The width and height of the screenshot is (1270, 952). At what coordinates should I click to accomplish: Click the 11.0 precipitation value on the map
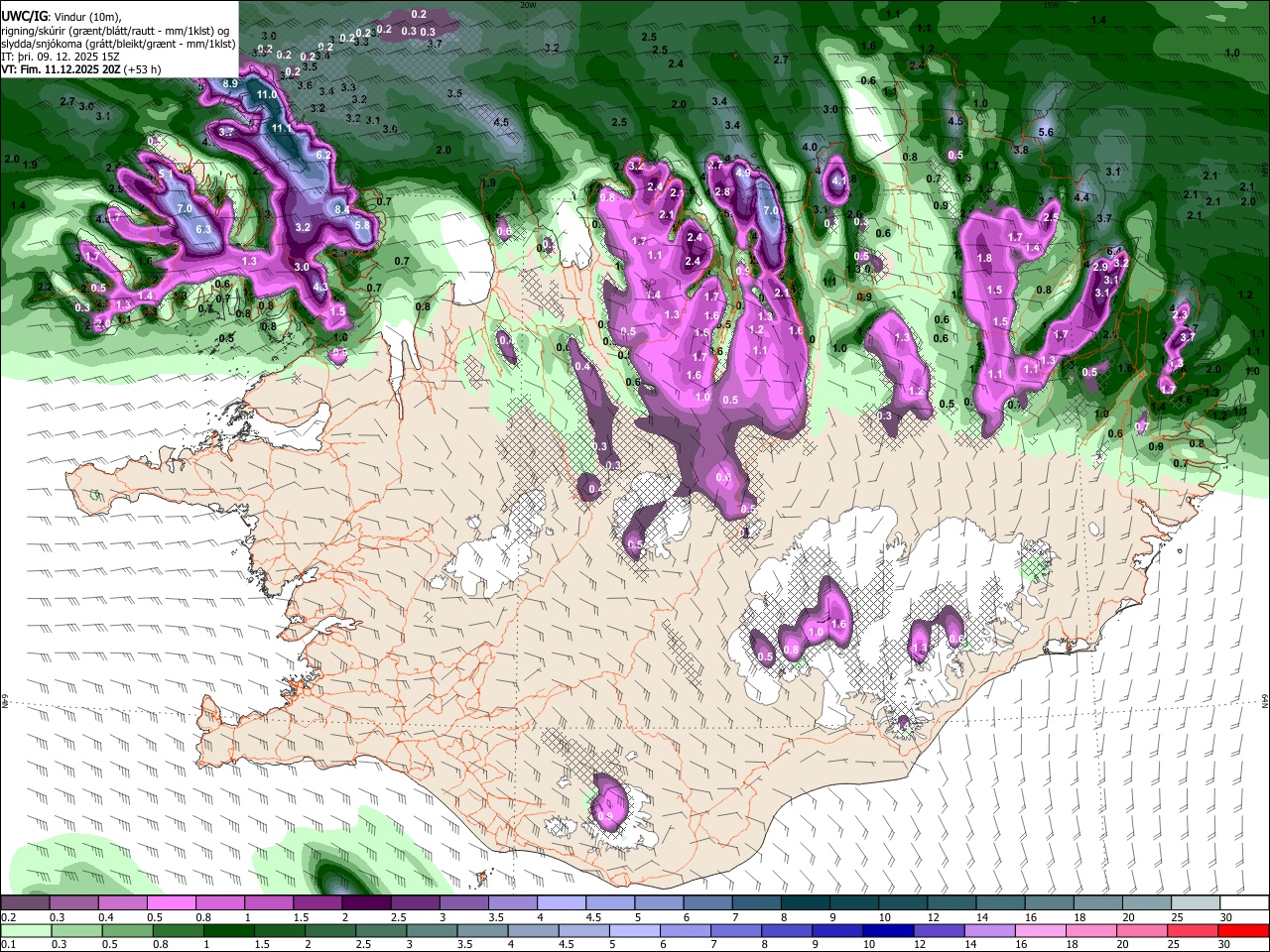pos(267,94)
